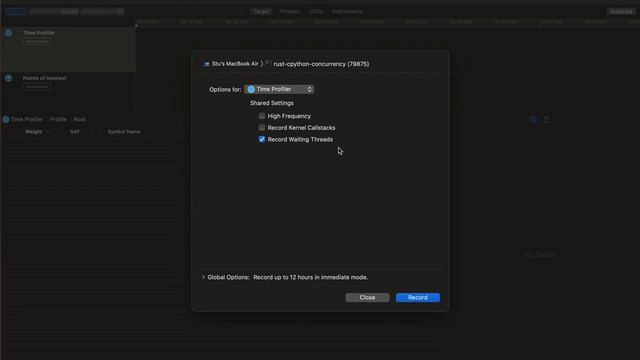
Task: Click the Record button in the dialog
Action: pyautogui.click(x=418, y=298)
